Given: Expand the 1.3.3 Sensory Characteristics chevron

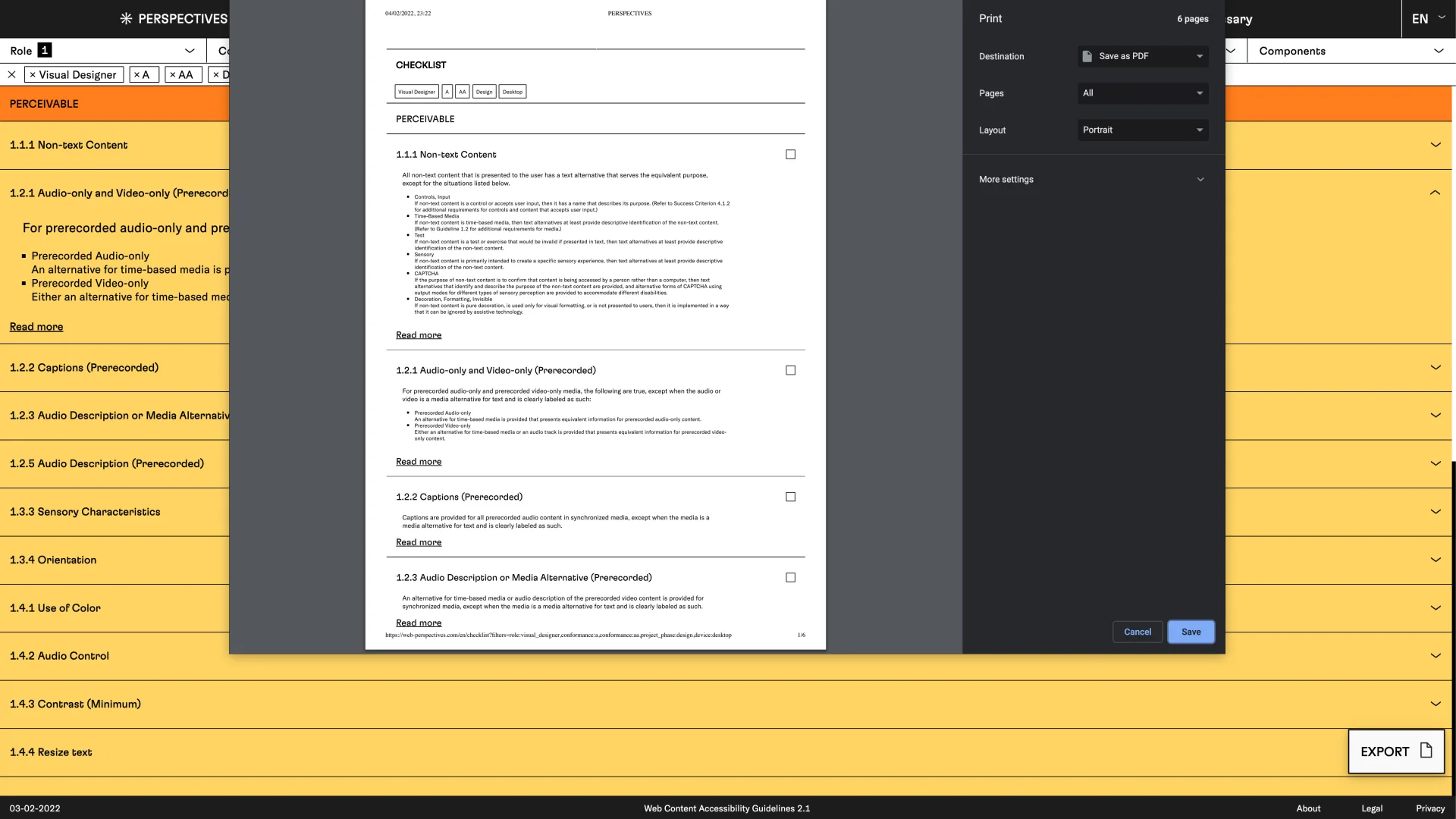Looking at the screenshot, I should [1435, 512].
